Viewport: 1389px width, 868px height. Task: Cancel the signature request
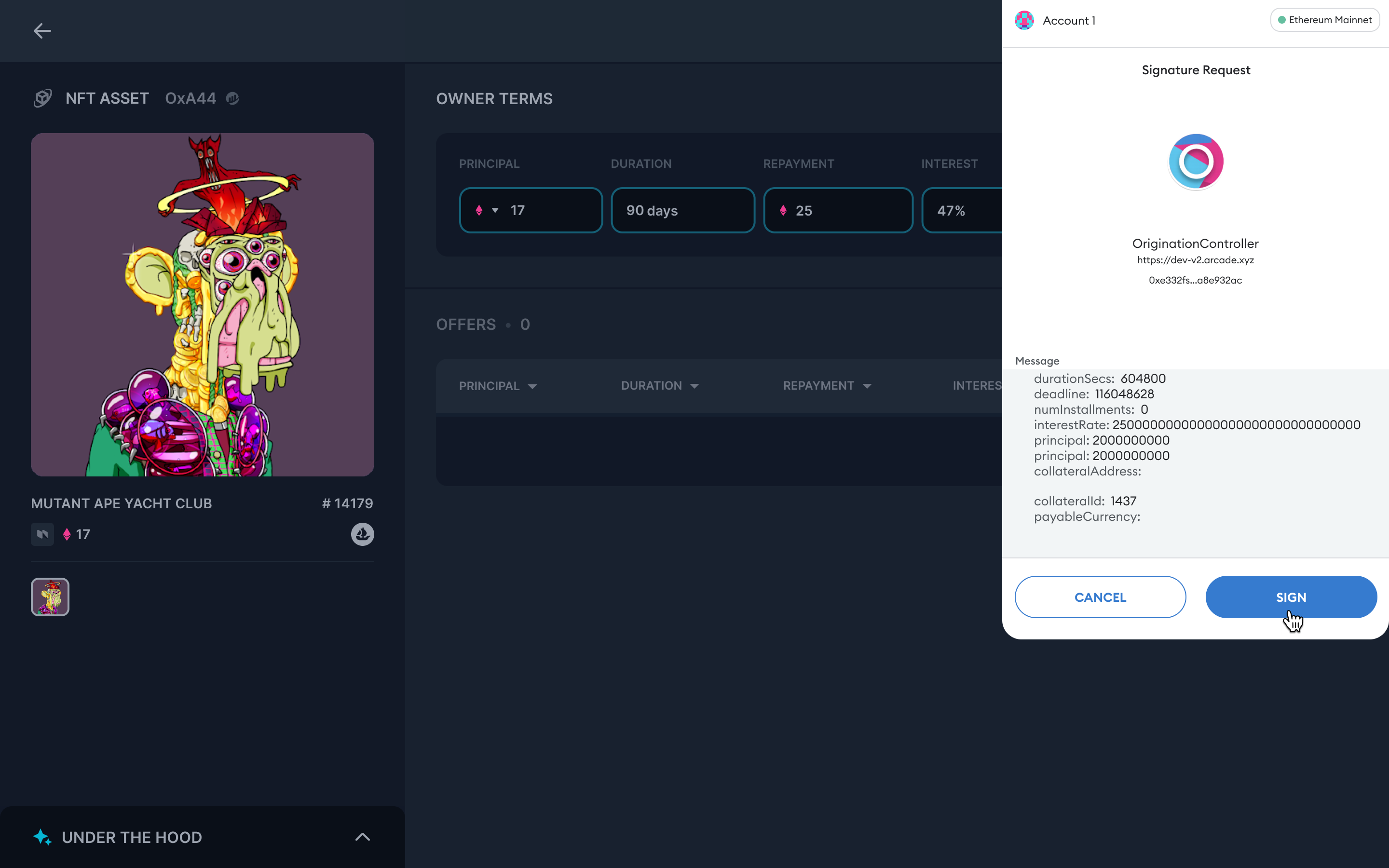coord(1100,597)
